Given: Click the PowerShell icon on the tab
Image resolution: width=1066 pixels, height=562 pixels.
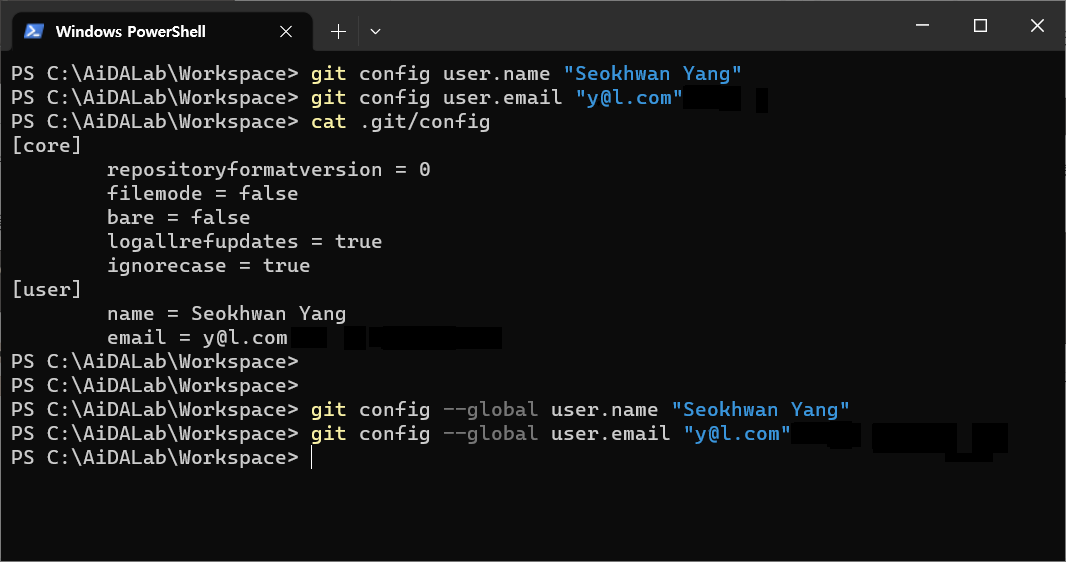Looking at the screenshot, I should [34, 31].
